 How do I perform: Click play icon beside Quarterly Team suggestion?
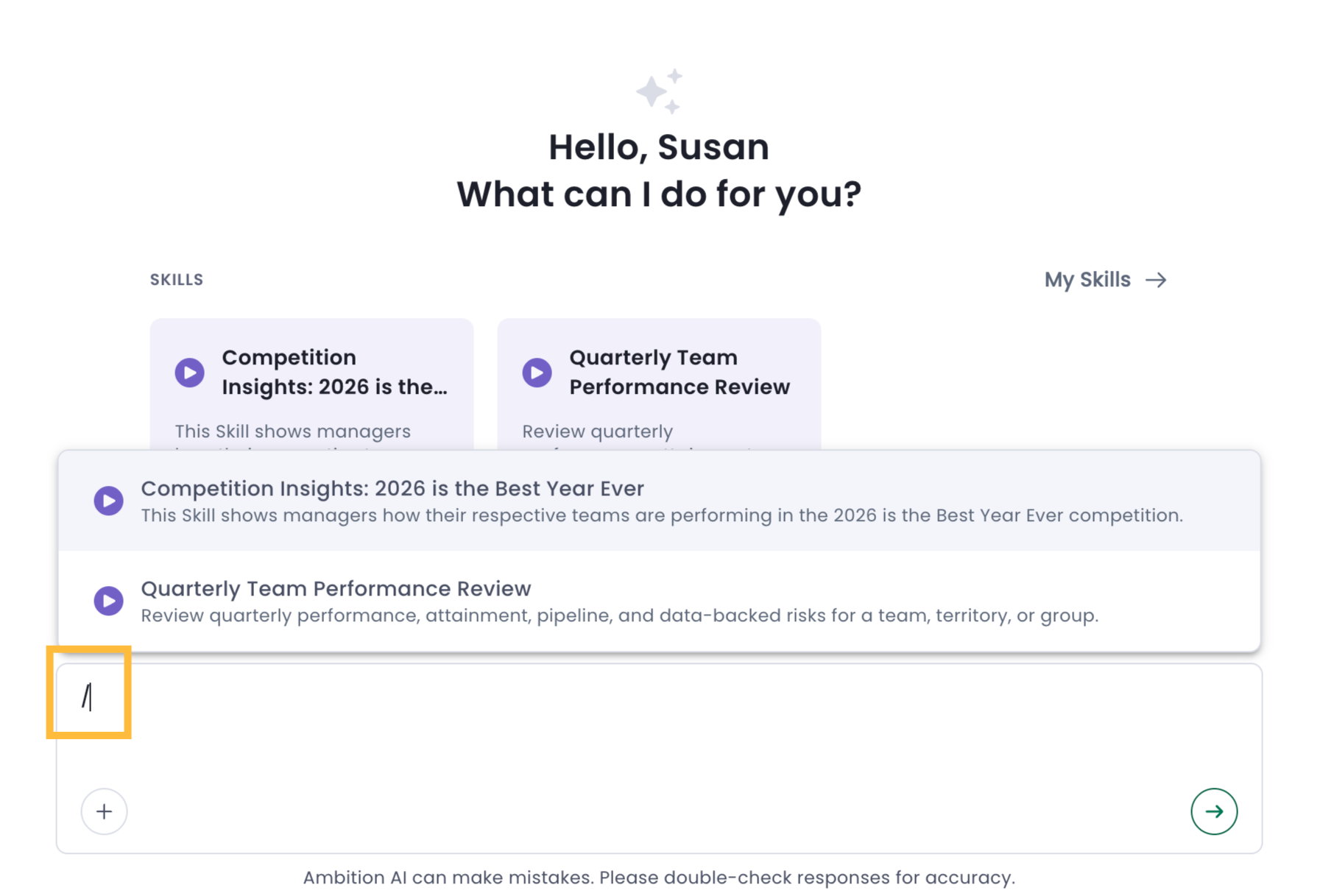click(x=108, y=601)
